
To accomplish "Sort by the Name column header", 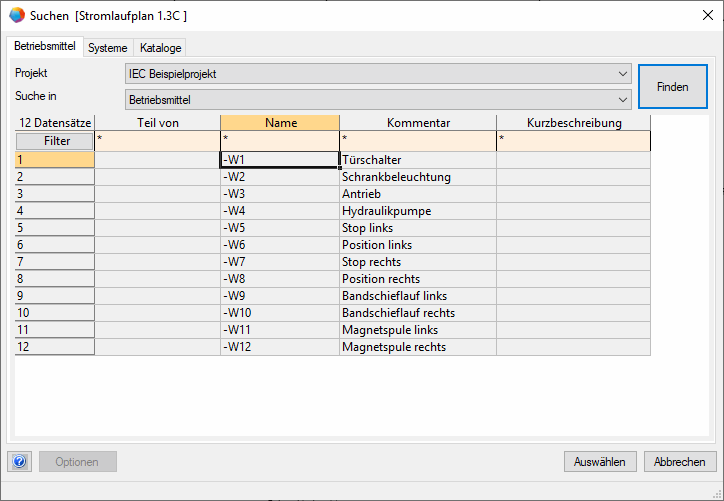I will click(280, 123).
